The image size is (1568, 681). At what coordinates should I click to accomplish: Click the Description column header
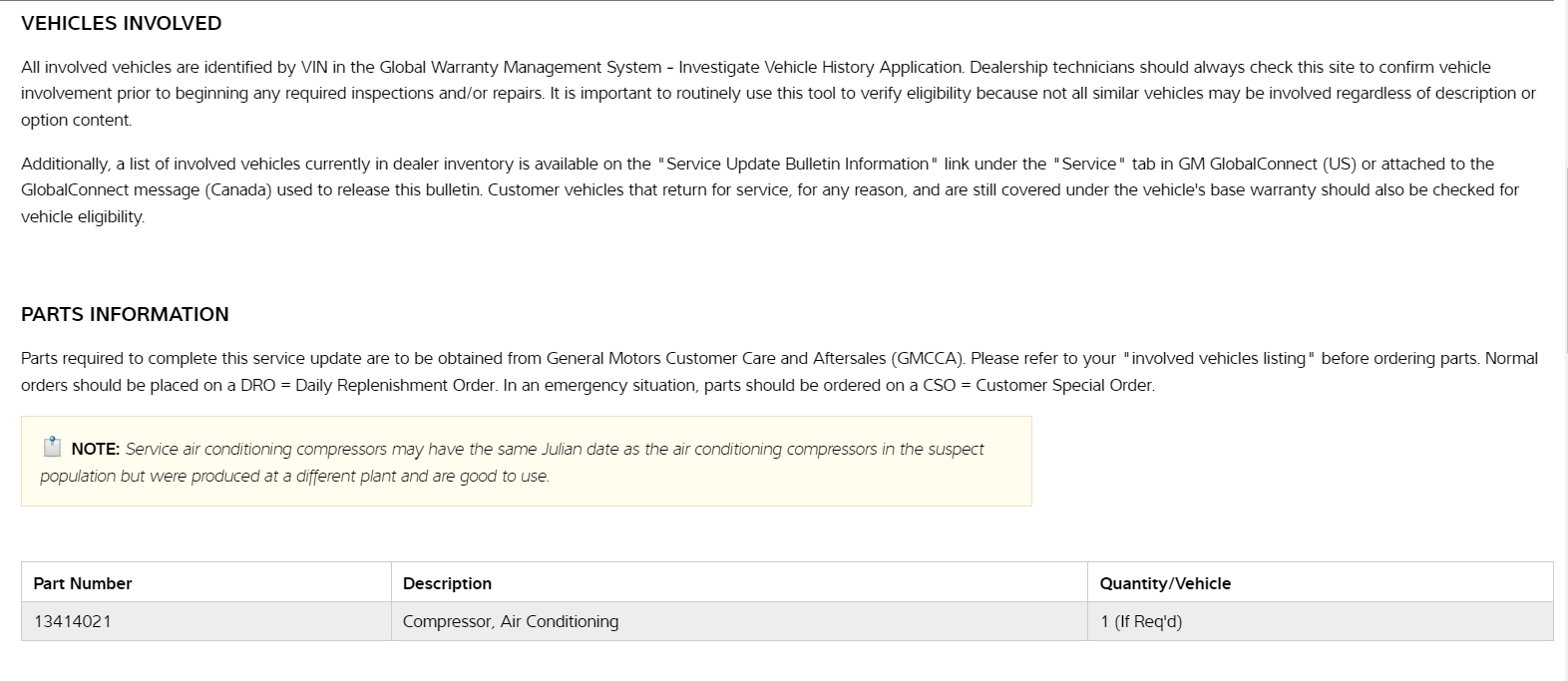tap(447, 583)
